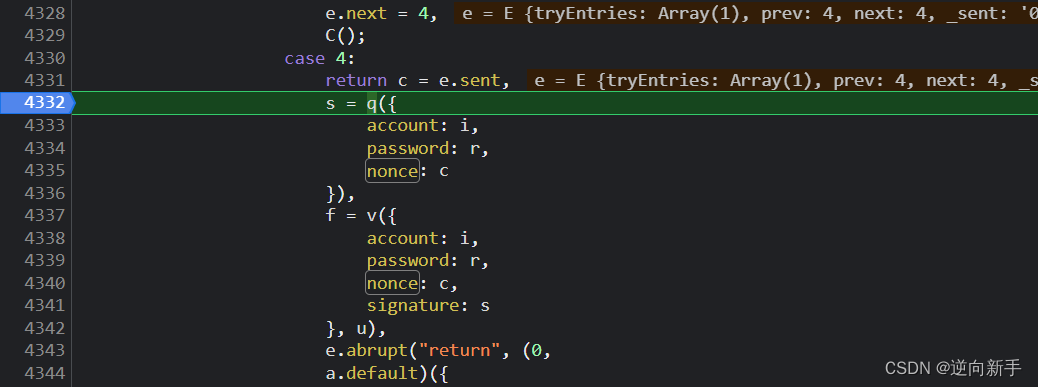1038x387 pixels.
Task: Click line number 4330 in gutter
Action: point(45,58)
